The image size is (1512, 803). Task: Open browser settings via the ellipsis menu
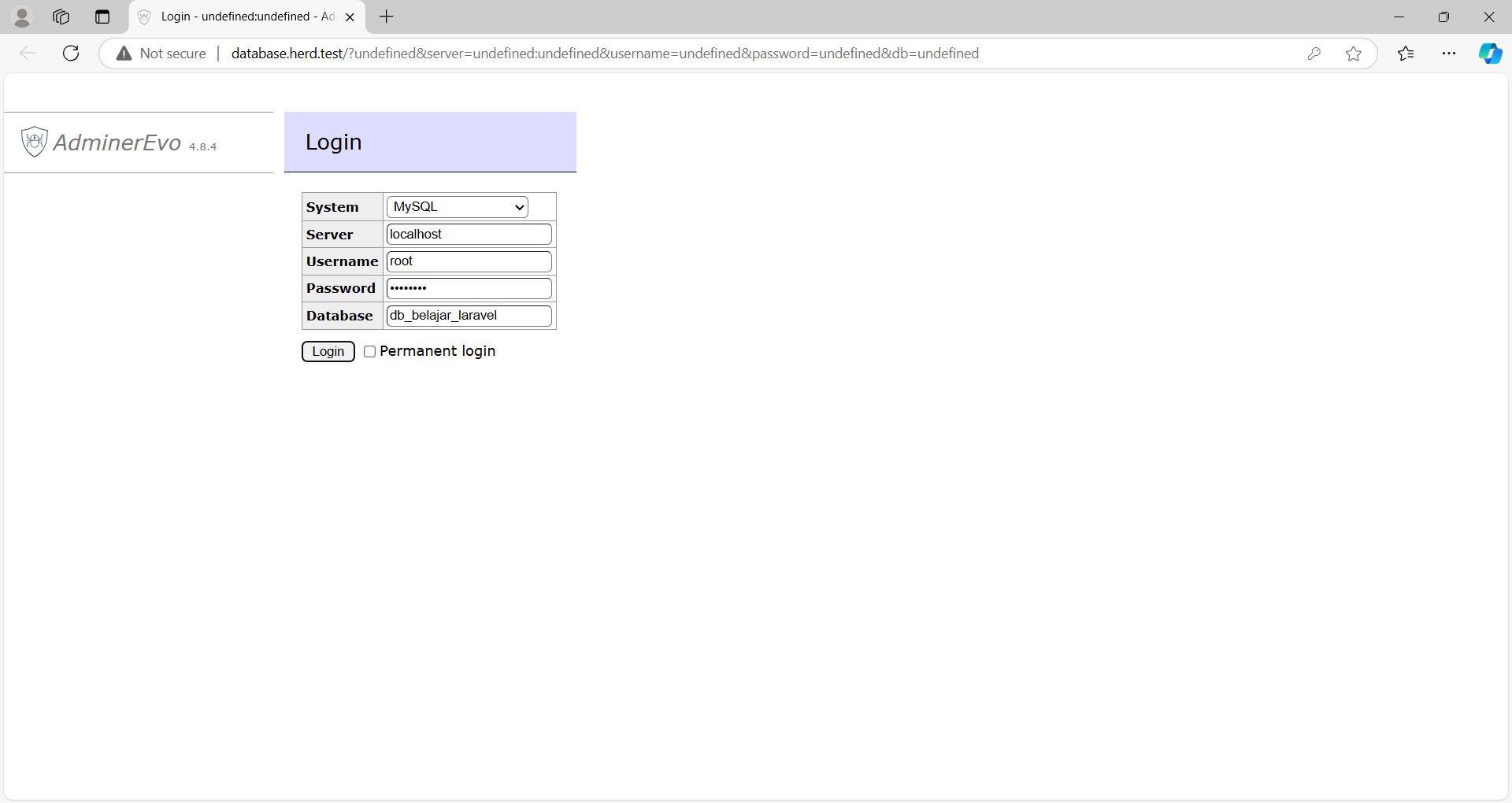pyautogui.click(x=1451, y=53)
